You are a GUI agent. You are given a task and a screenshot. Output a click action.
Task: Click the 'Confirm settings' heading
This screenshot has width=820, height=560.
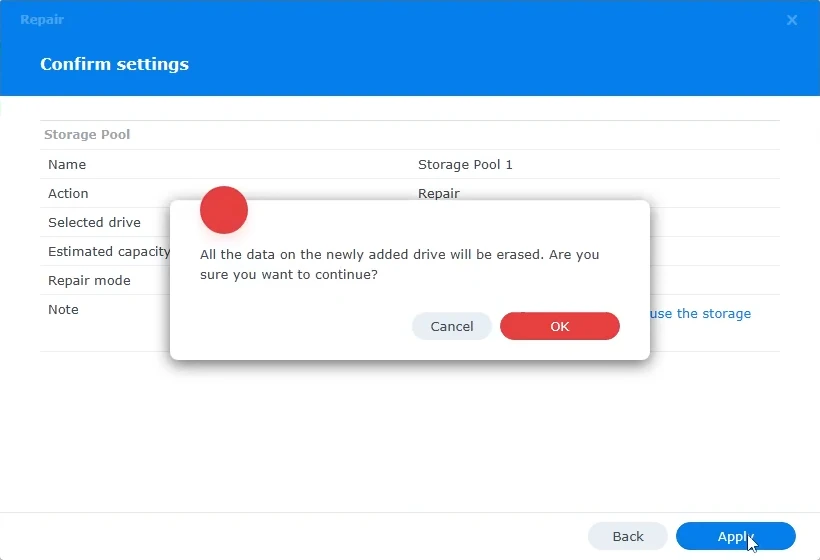(115, 64)
